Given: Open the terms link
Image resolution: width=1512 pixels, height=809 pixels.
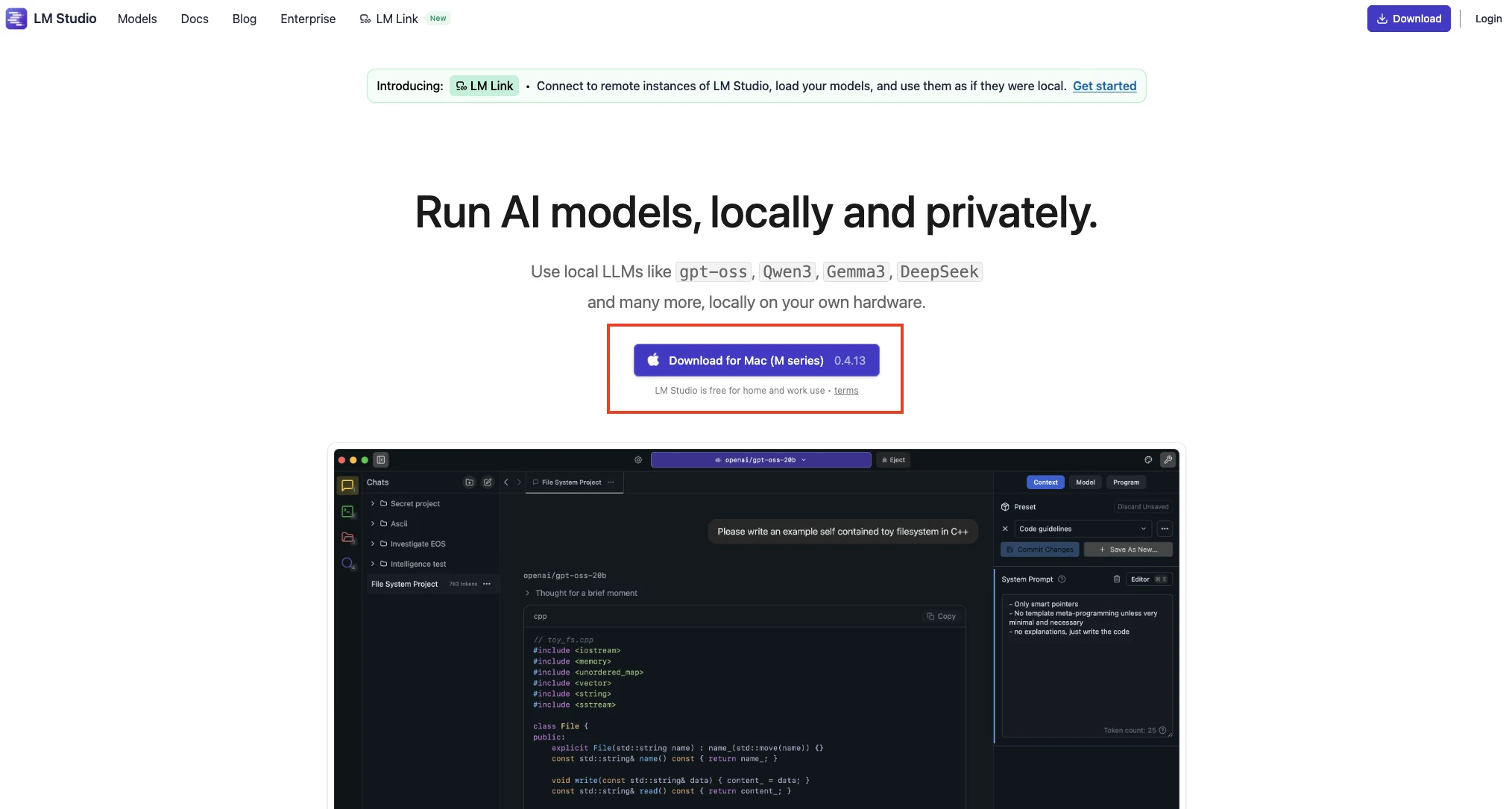Looking at the screenshot, I should coord(845,391).
